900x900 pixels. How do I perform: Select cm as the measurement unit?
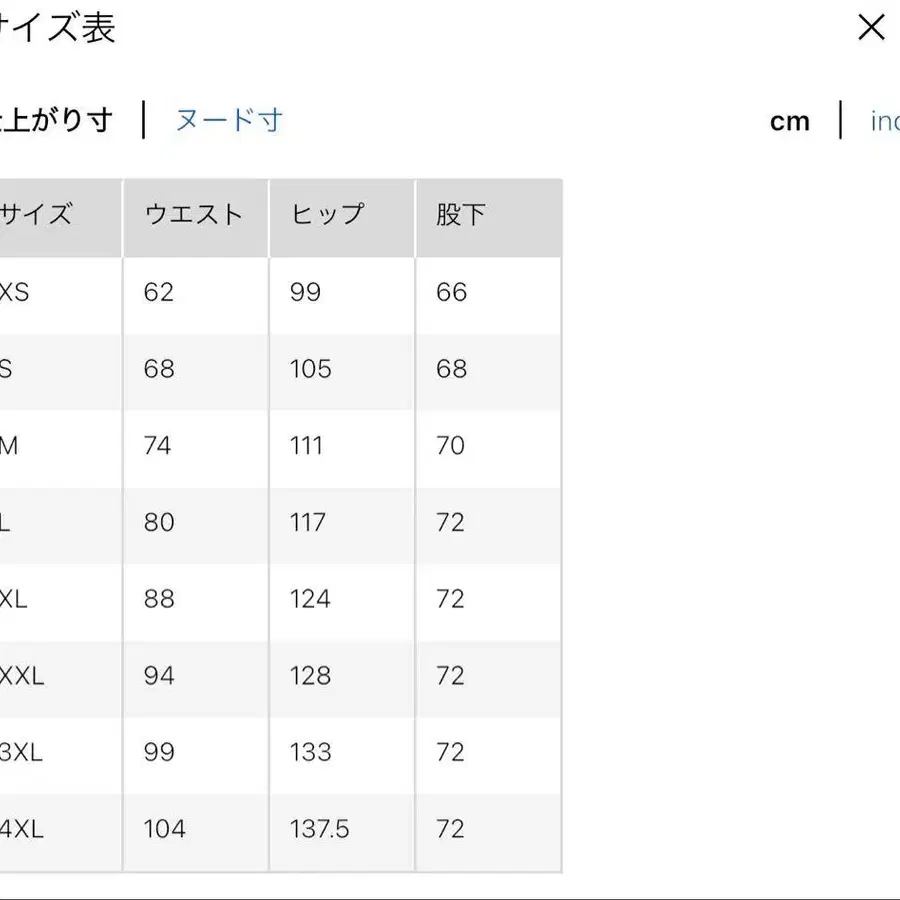(x=791, y=120)
